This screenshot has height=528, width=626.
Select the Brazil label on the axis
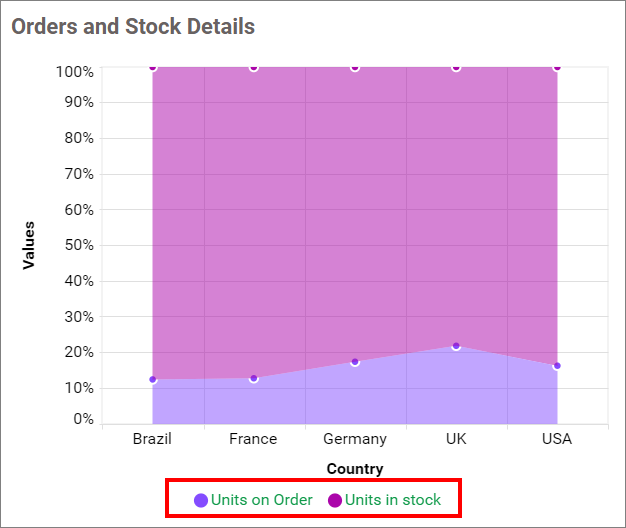coord(153,439)
